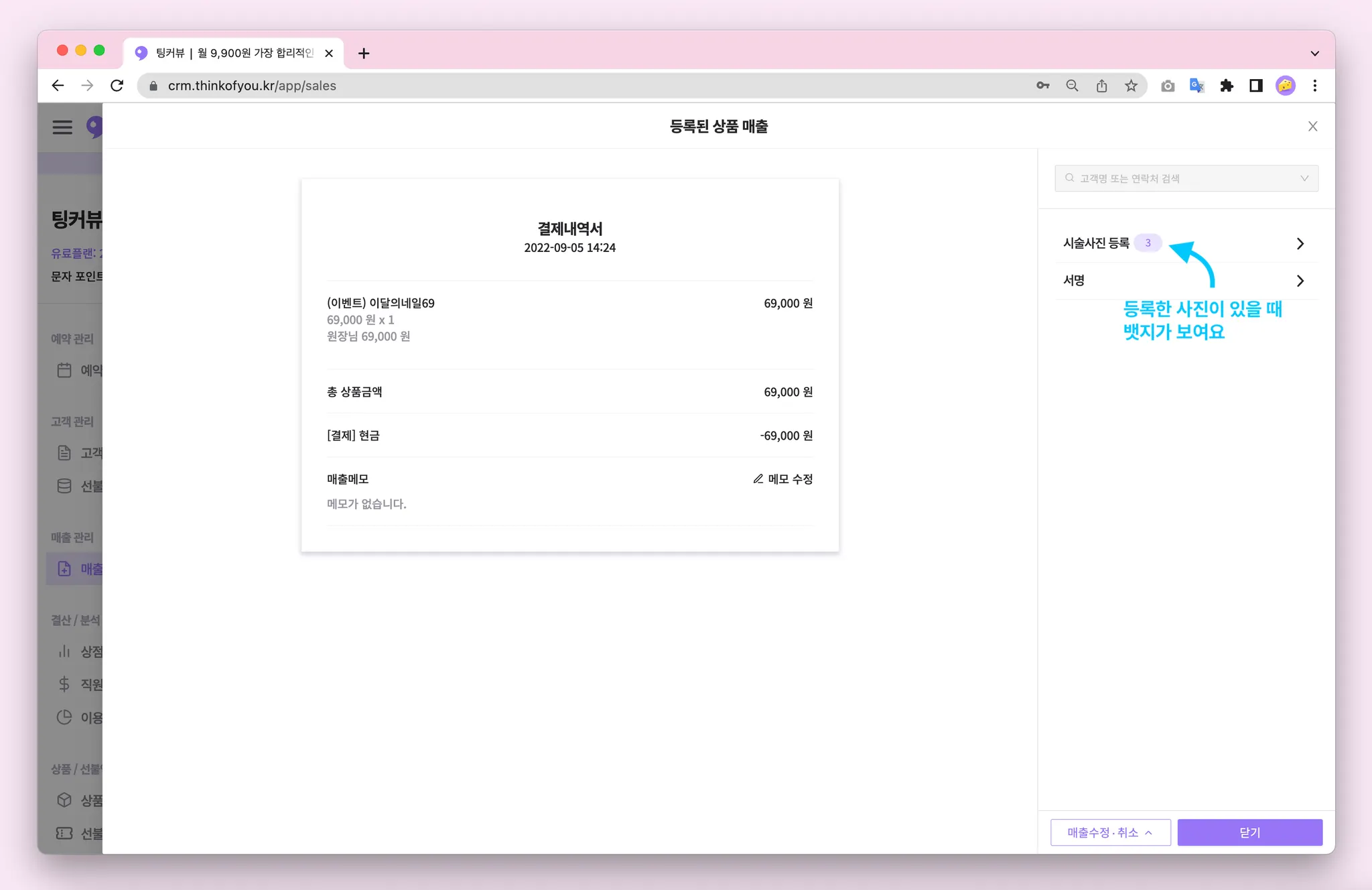Click the Google Translate icon in the toolbar

click(1196, 86)
